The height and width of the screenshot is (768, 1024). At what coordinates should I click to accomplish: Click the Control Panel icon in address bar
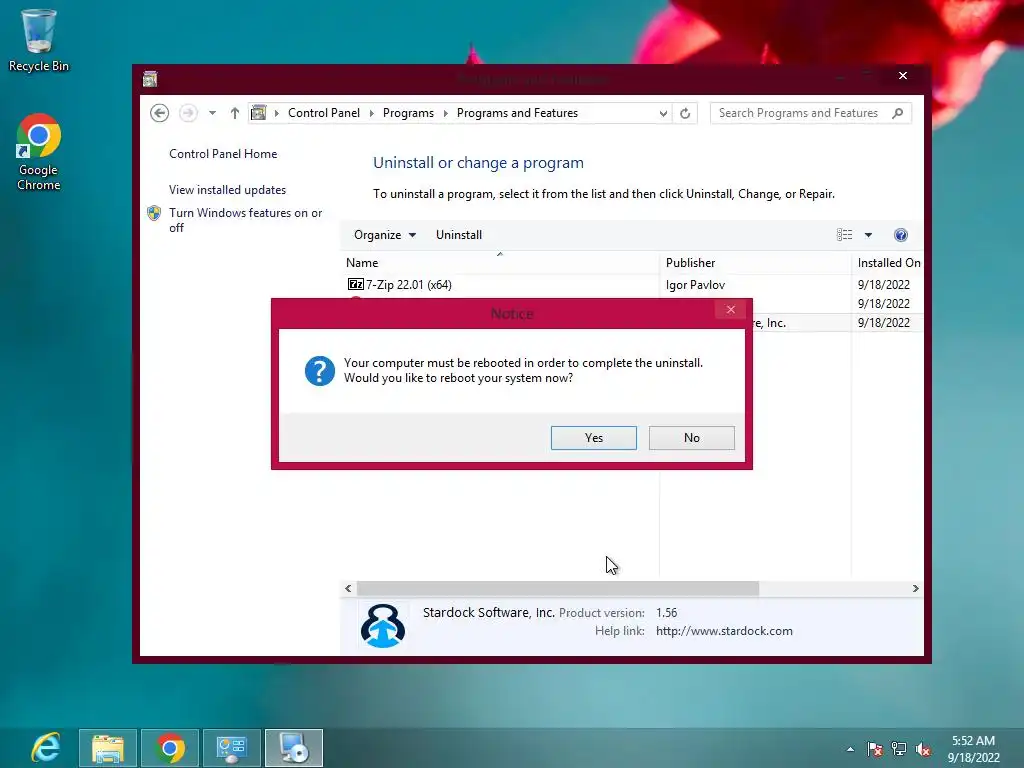tap(259, 113)
